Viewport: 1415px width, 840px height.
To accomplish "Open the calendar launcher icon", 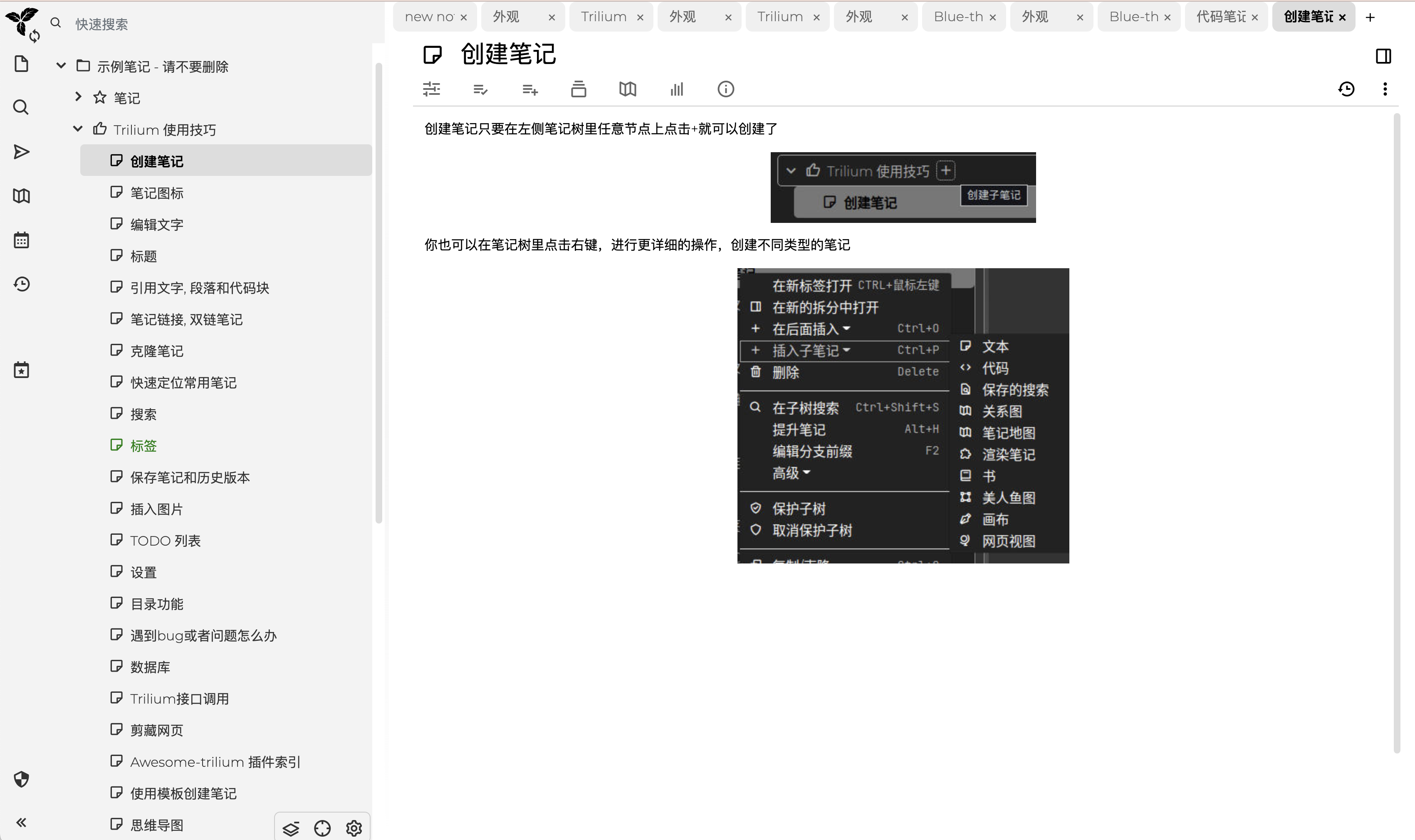I will [x=22, y=240].
